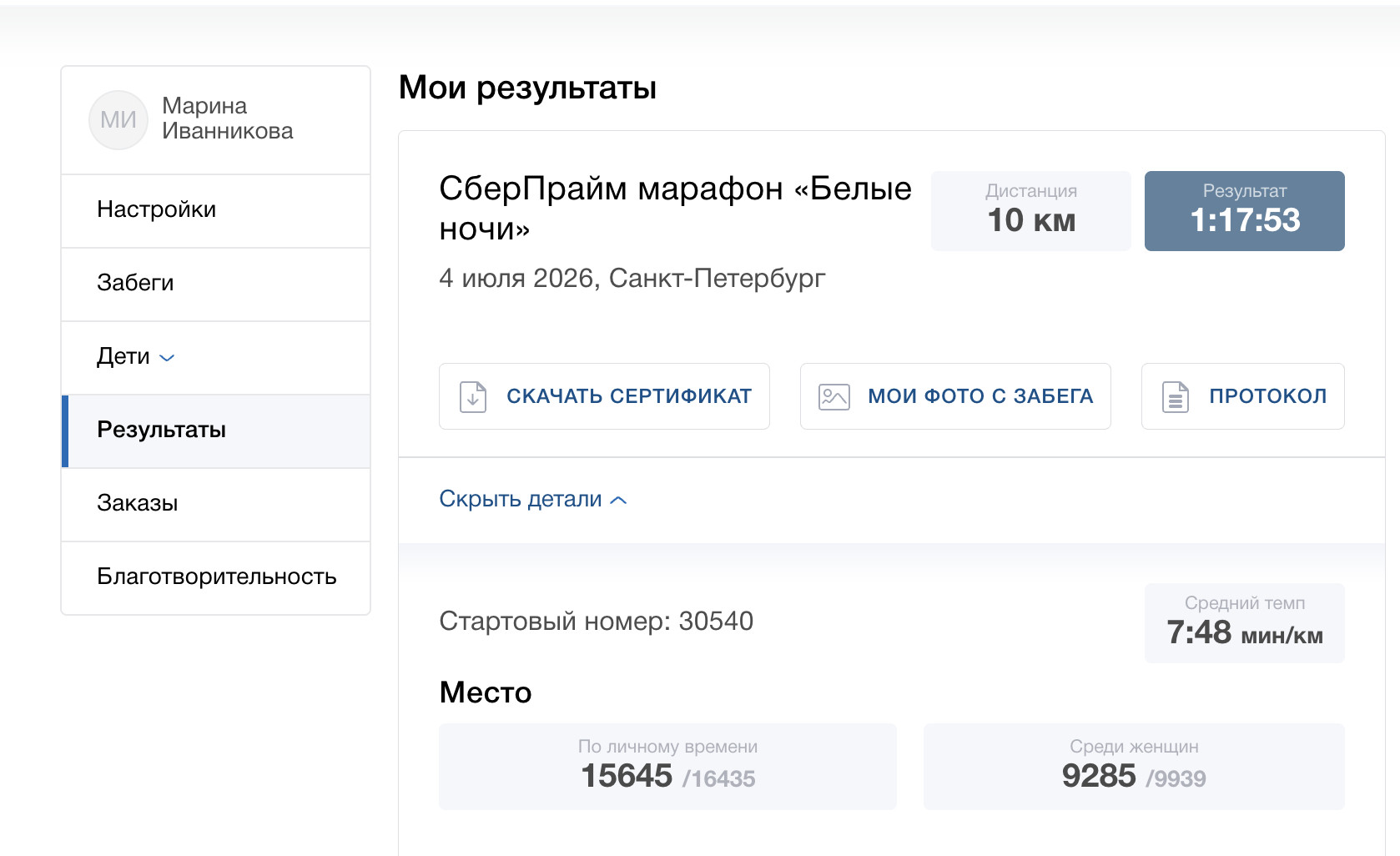Click the certificate download icon
Image resolution: width=1400 pixels, height=856 pixels.
click(x=473, y=396)
